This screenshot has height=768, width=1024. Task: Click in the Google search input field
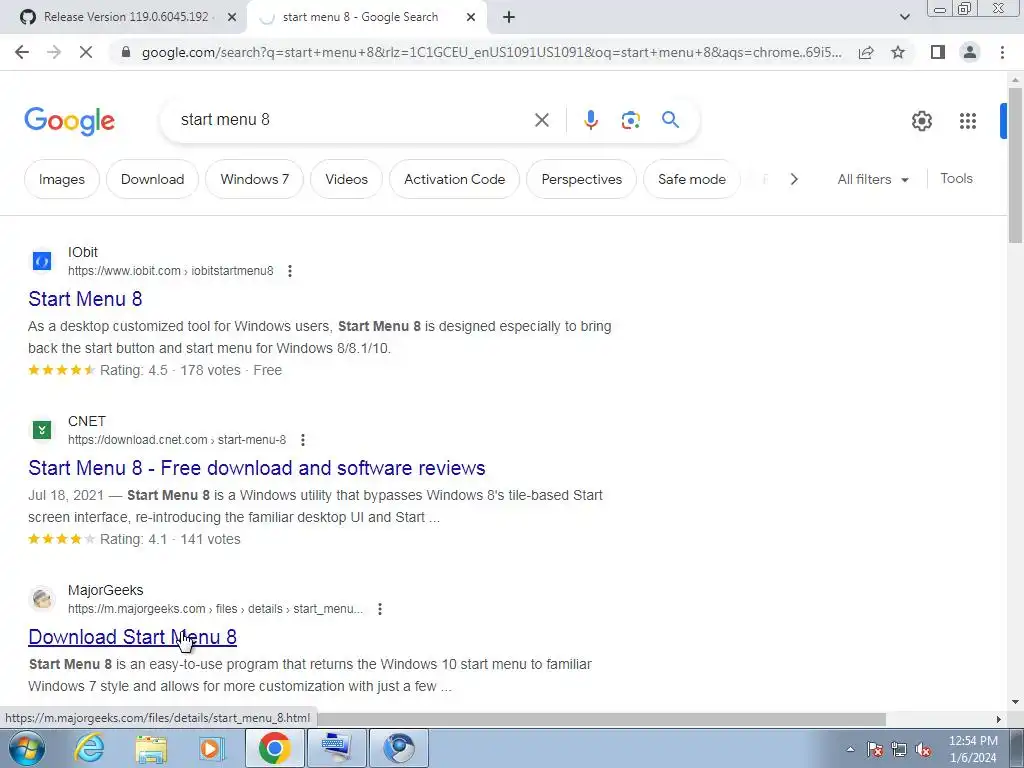tap(353, 120)
